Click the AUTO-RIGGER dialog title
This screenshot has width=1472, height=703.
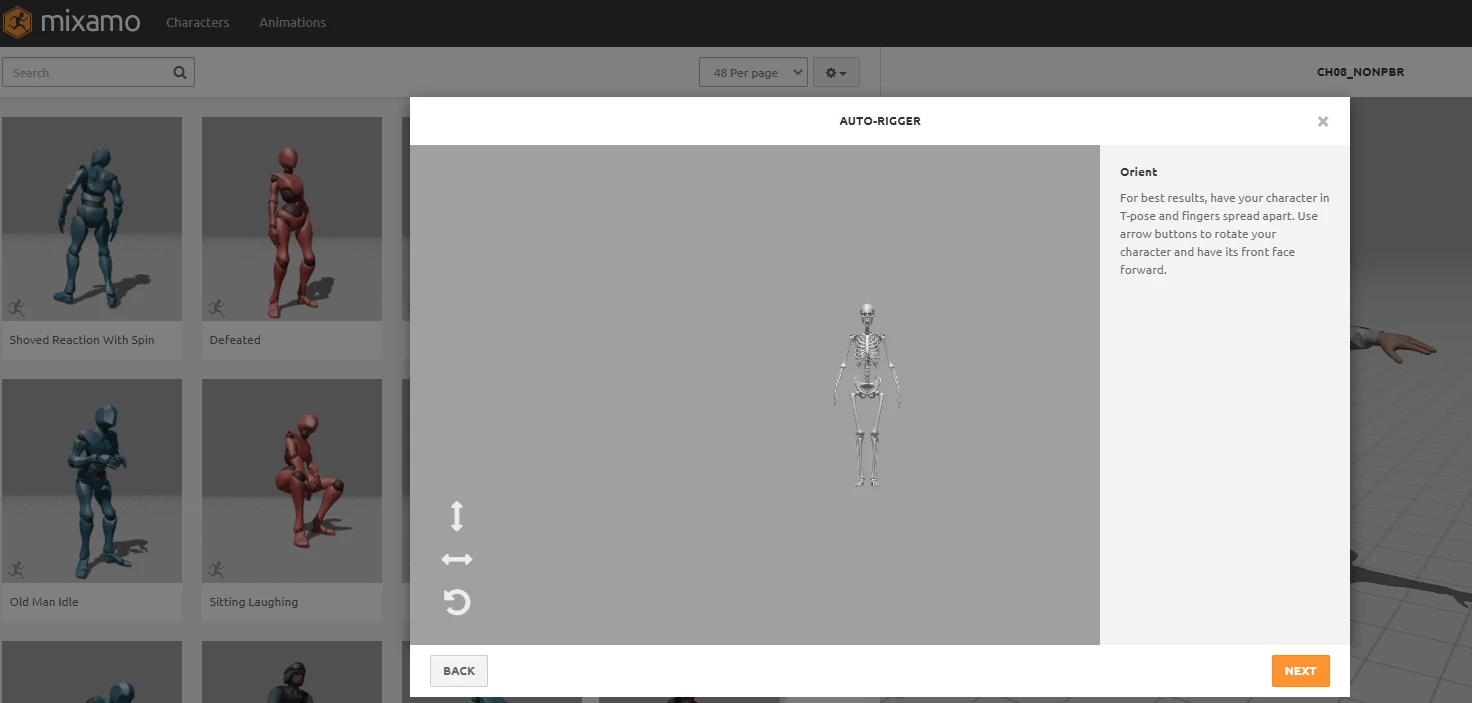(x=880, y=121)
